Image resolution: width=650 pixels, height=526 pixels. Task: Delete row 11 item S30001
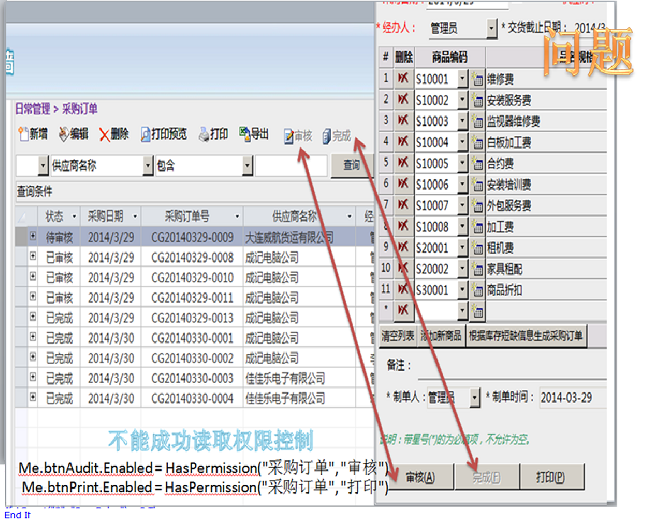(403, 290)
